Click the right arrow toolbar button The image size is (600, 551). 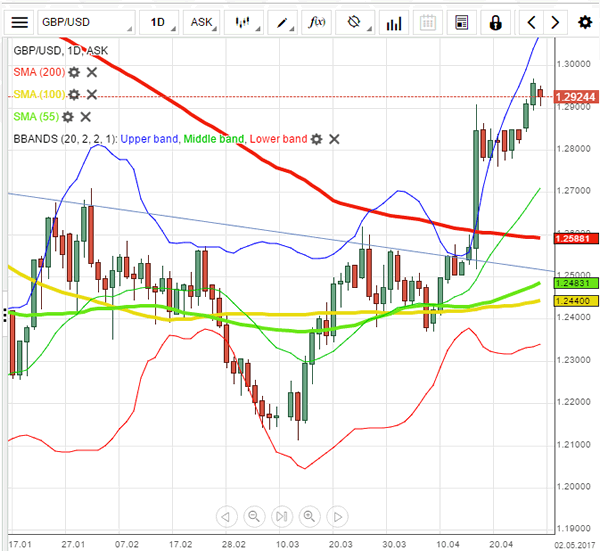pyautogui.click(x=555, y=23)
